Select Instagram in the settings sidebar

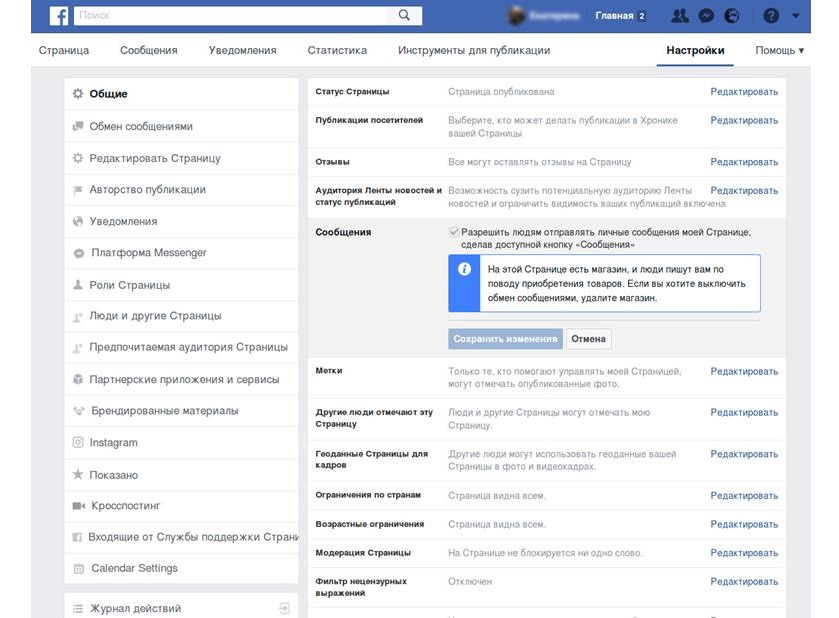(x=113, y=443)
